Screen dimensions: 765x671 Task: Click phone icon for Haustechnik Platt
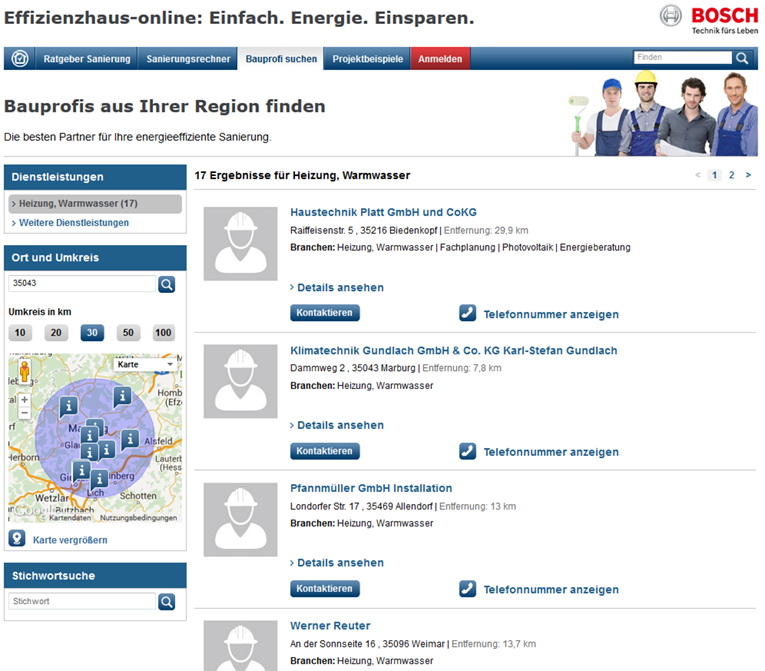pos(467,313)
